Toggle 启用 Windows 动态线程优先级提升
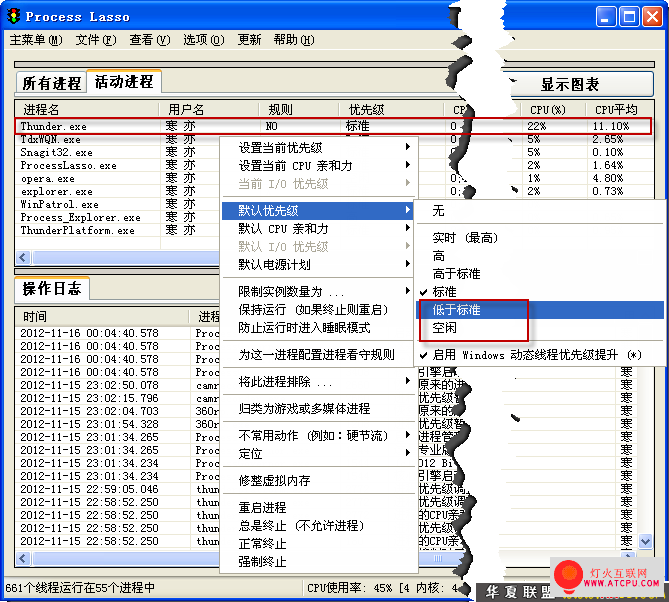This screenshot has height=602, width=669. click(x=540, y=355)
